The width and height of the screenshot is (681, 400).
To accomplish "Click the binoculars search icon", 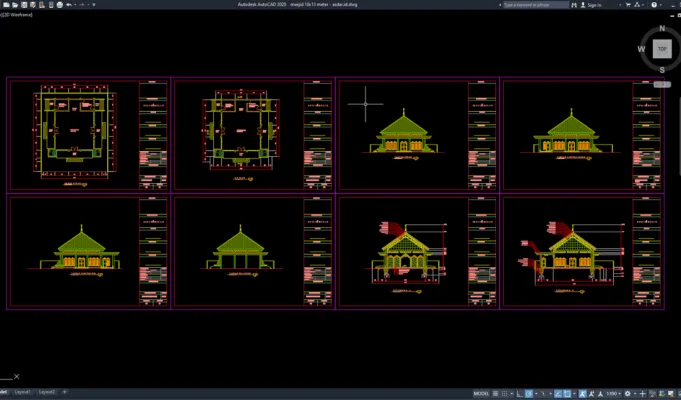I will [x=574, y=5].
